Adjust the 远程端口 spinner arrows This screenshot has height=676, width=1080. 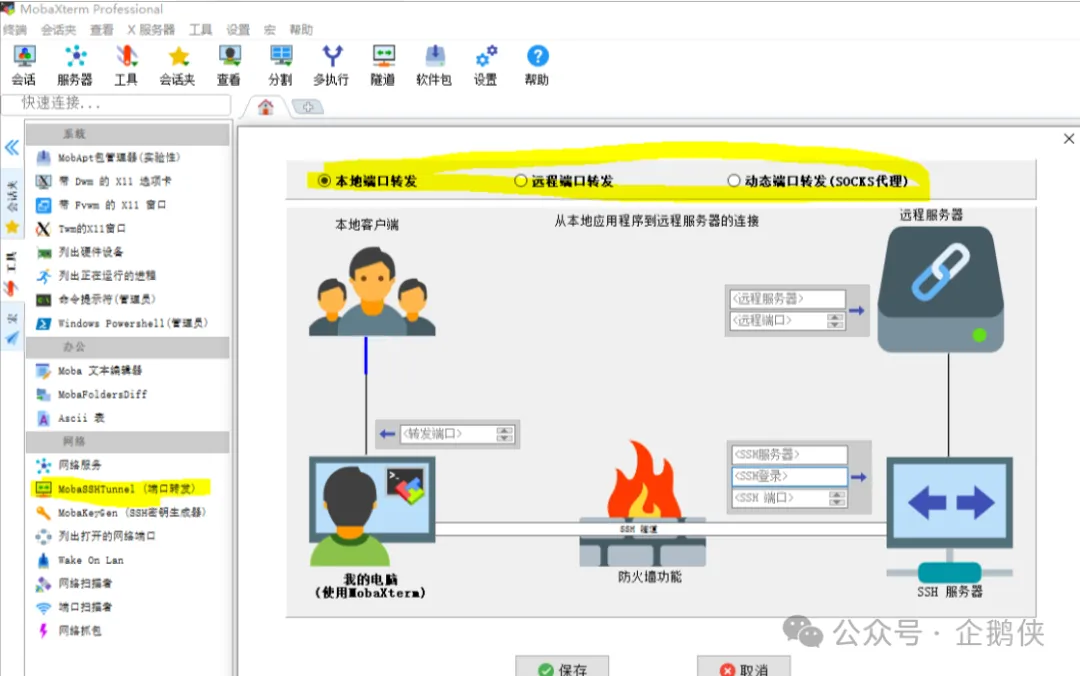[835, 320]
